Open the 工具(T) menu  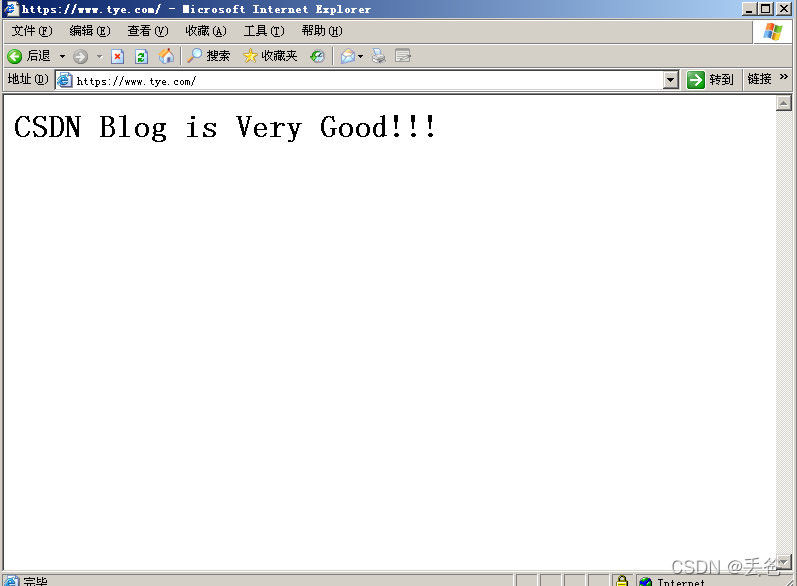tap(264, 31)
